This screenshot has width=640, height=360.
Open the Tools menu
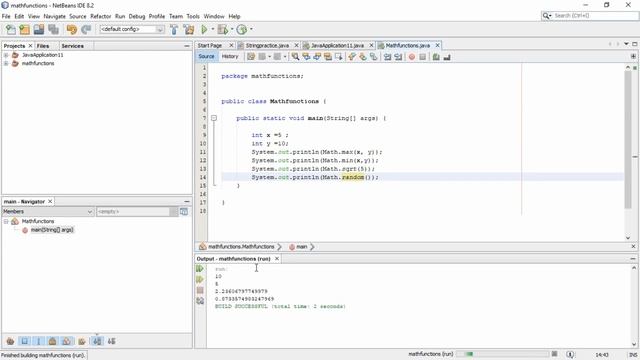coord(193,16)
